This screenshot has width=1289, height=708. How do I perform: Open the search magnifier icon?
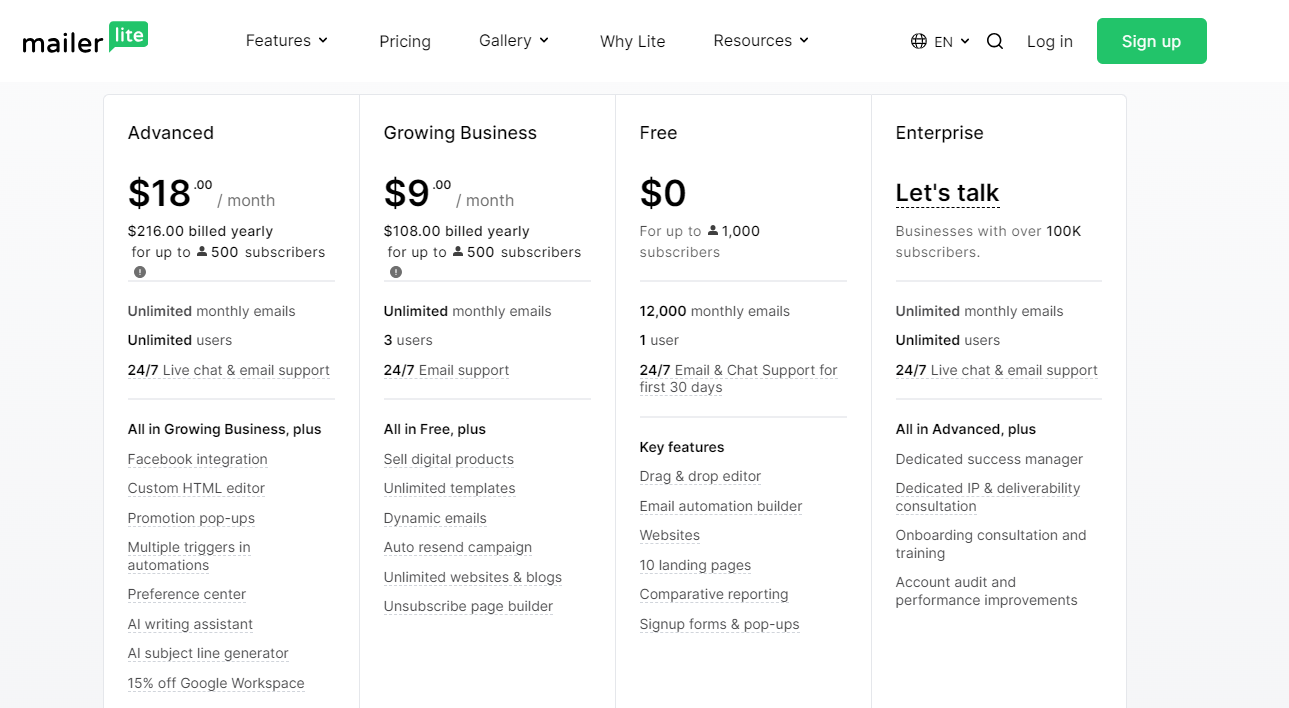(x=995, y=41)
